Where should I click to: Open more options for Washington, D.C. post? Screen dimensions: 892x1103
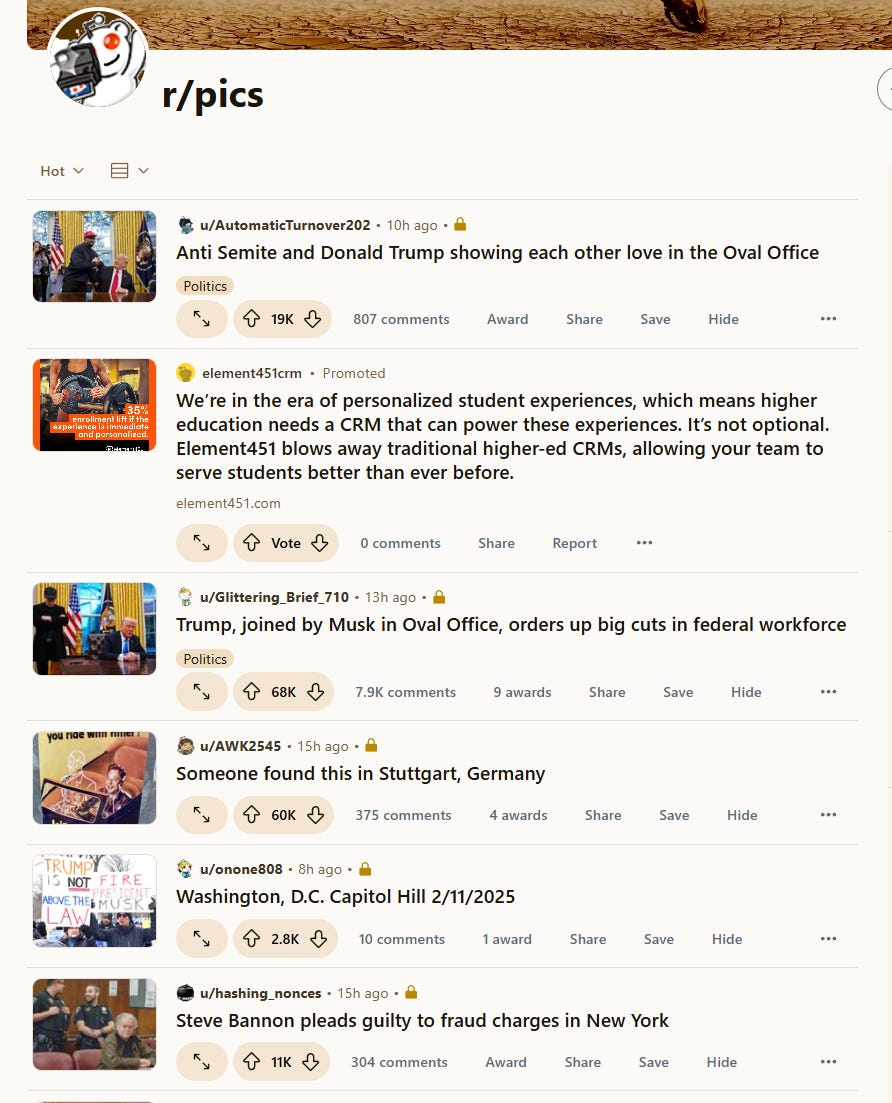828,938
